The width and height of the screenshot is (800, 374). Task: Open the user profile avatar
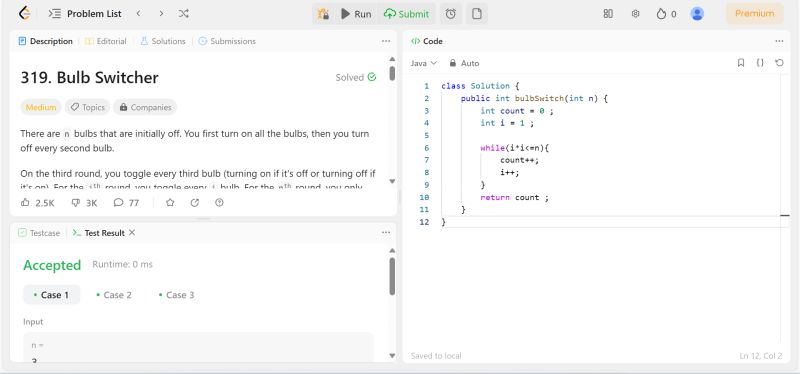[x=697, y=14]
